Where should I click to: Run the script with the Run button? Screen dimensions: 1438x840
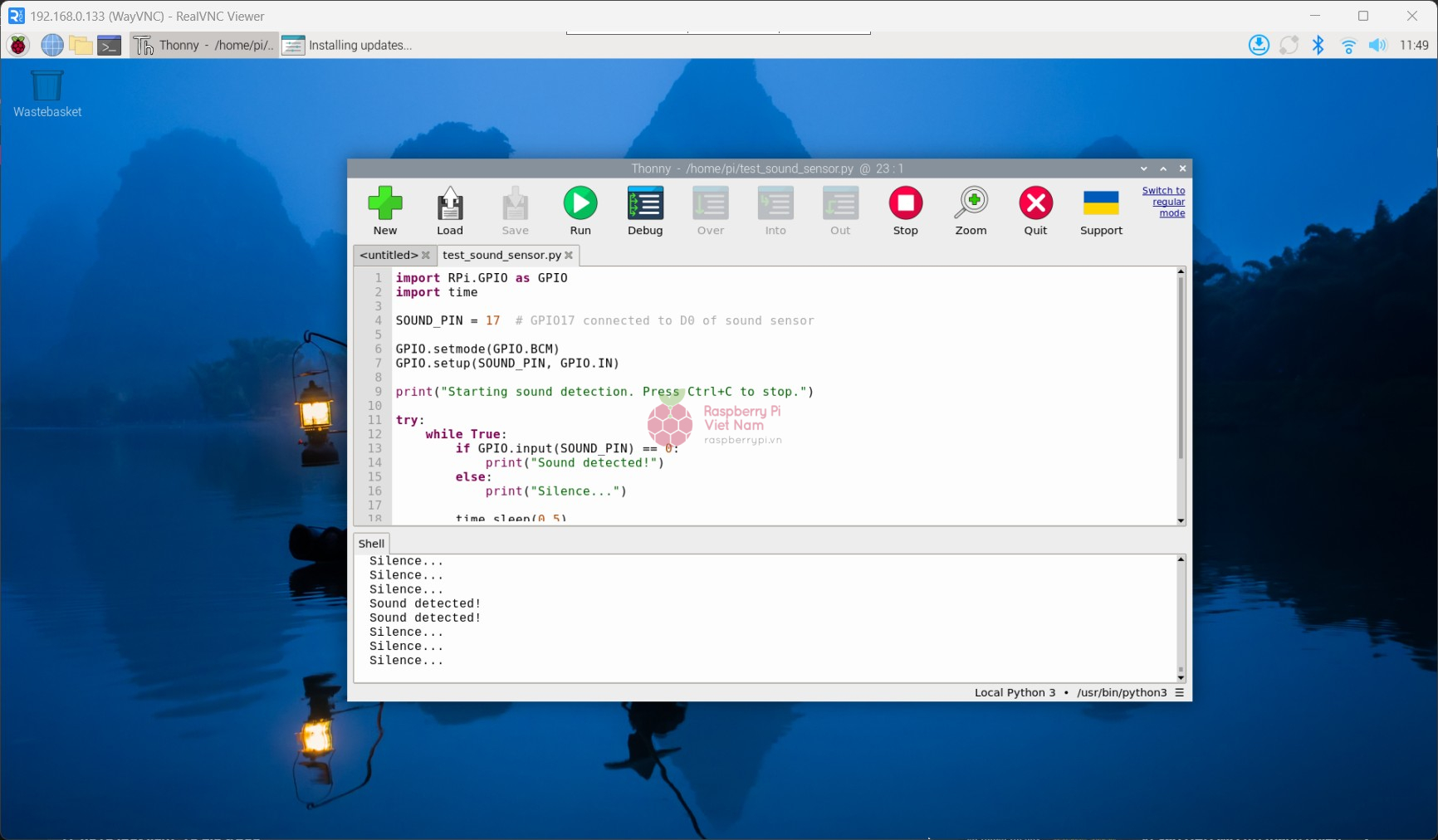click(x=580, y=204)
